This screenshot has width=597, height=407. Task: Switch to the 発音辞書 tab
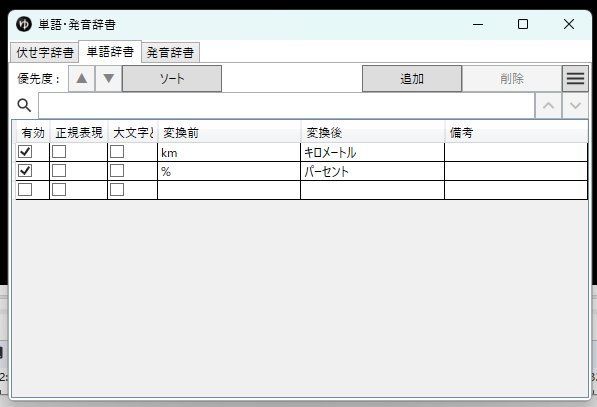170,53
